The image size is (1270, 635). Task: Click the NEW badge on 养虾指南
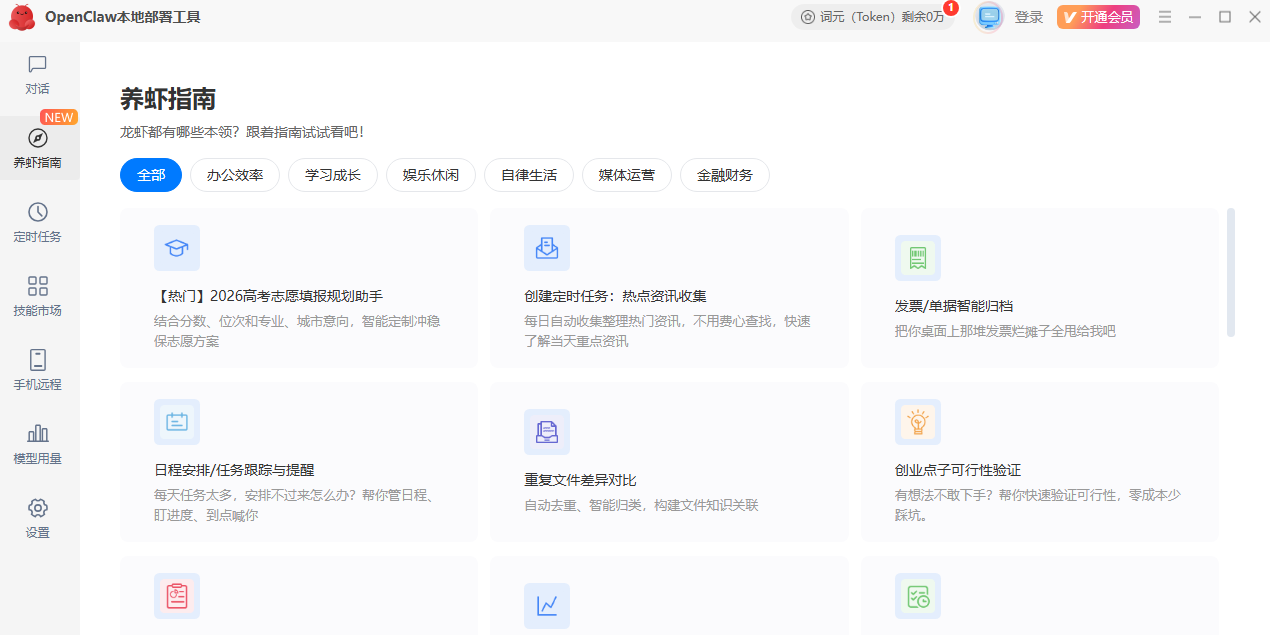click(x=59, y=117)
